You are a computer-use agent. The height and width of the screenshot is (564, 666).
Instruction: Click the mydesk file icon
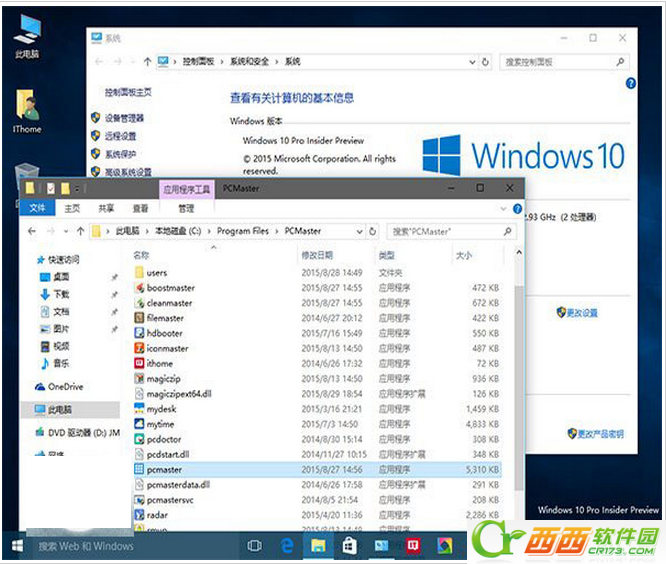[x=139, y=409]
